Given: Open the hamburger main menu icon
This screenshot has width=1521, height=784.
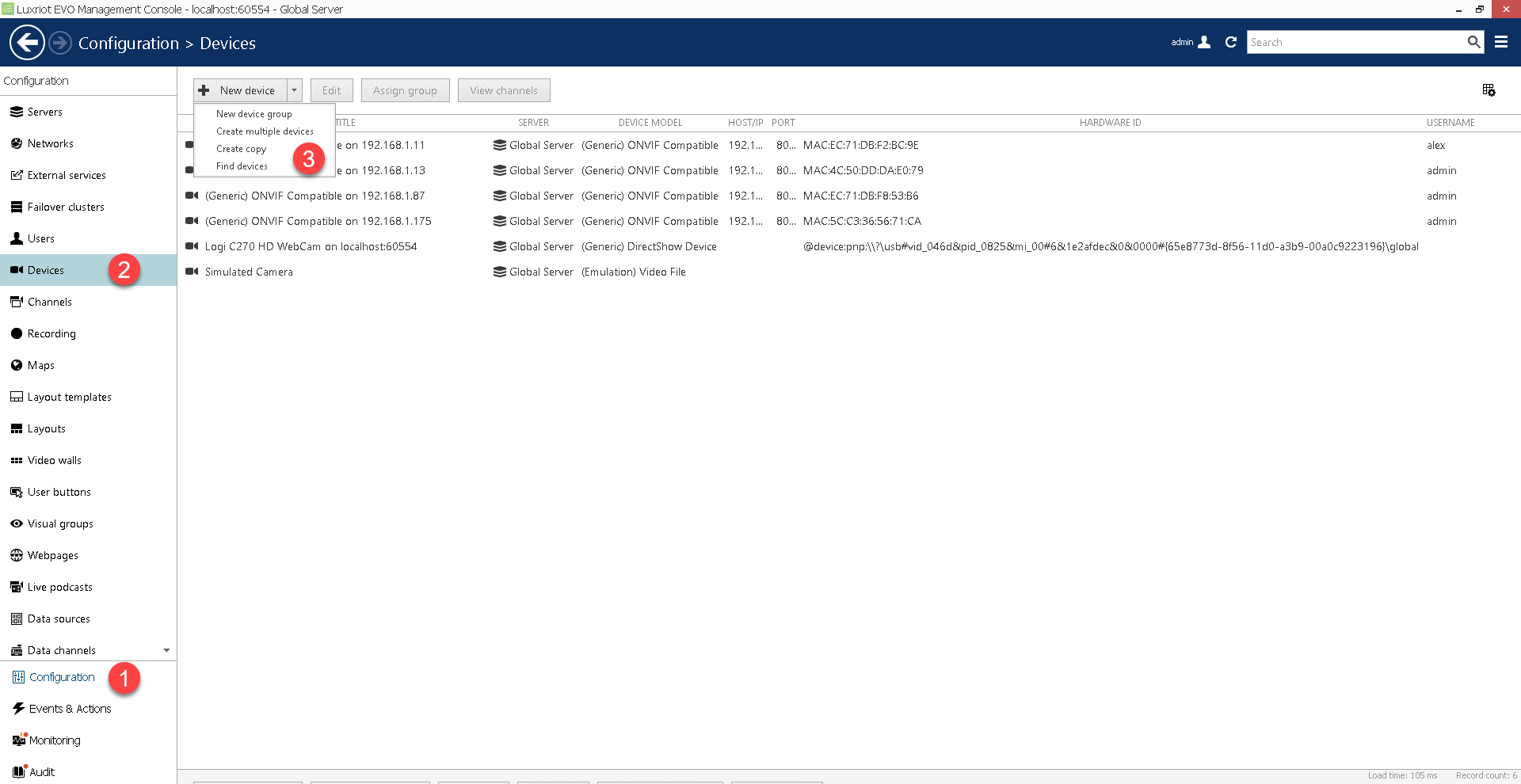Looking at the screenshot, I should coord(1500,43).
